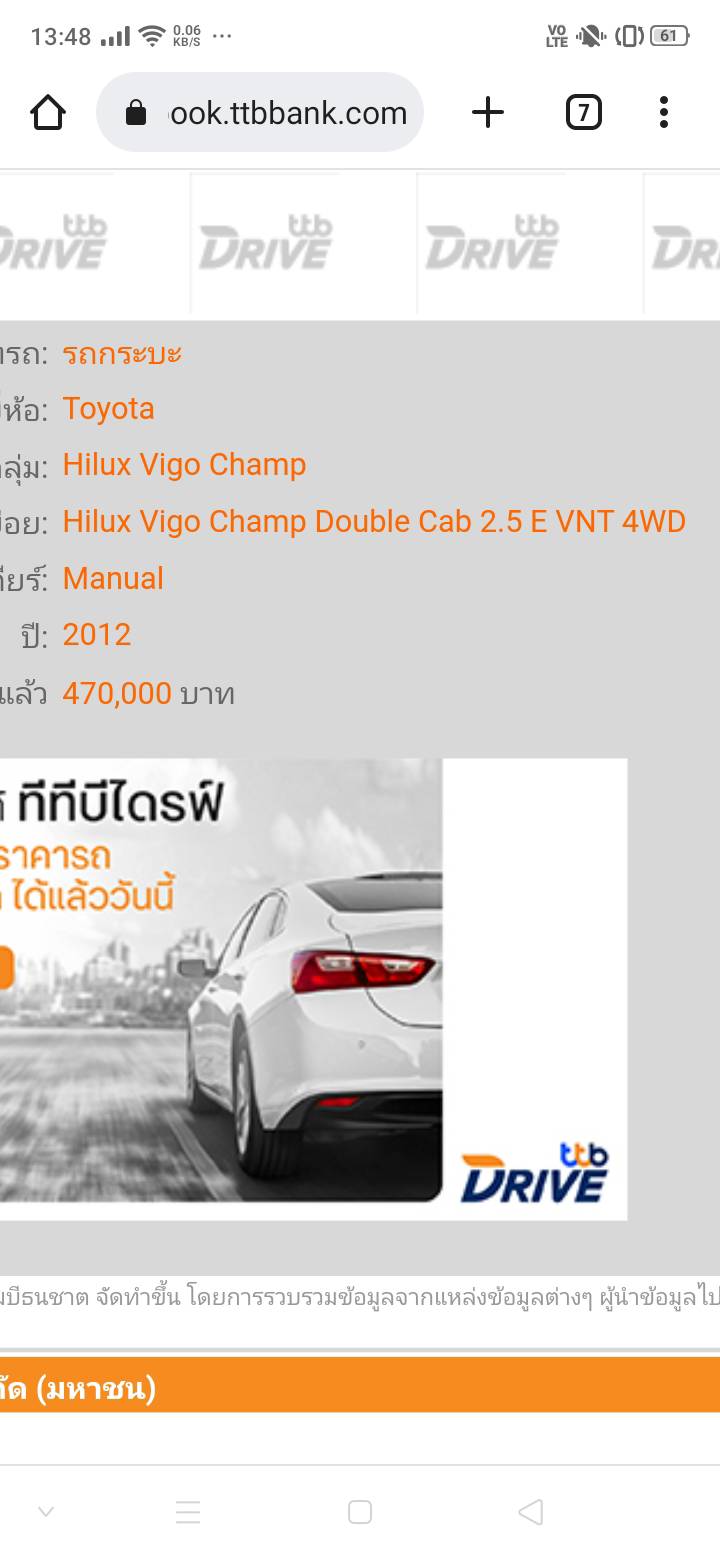
Task: Collapse navigation bar with down chevron
Action: click(46, 1512)
